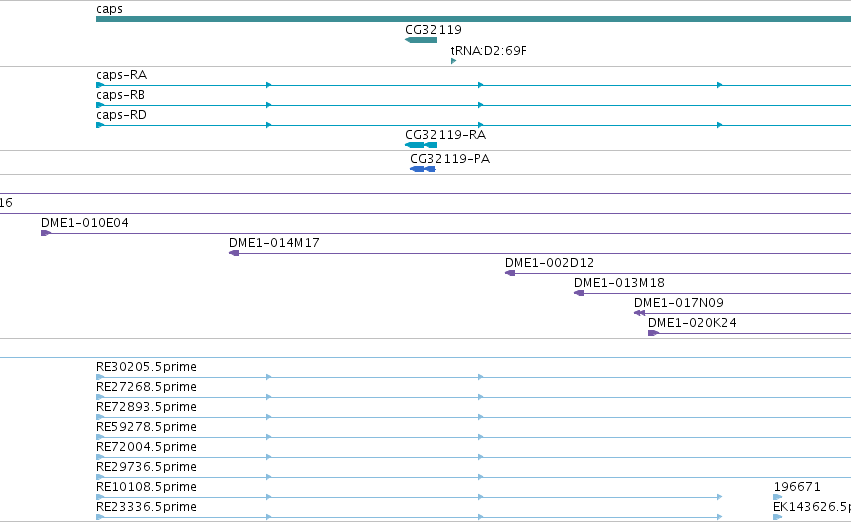Select the RE72004.5prime EST label
Image resolution: width=851 pixels, height=522 pixels.
146,447
